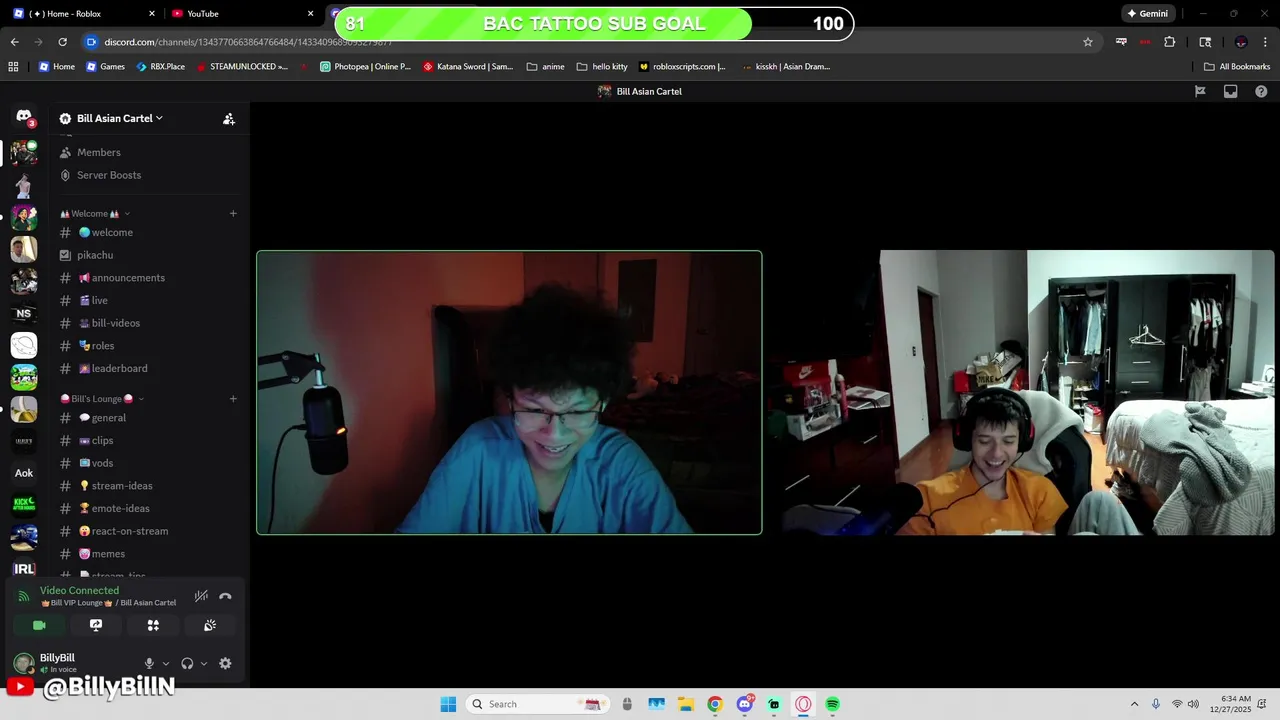Close the Home - Roblox tab
Viewport: 1280px width, 720px height.
coord(152,14)
